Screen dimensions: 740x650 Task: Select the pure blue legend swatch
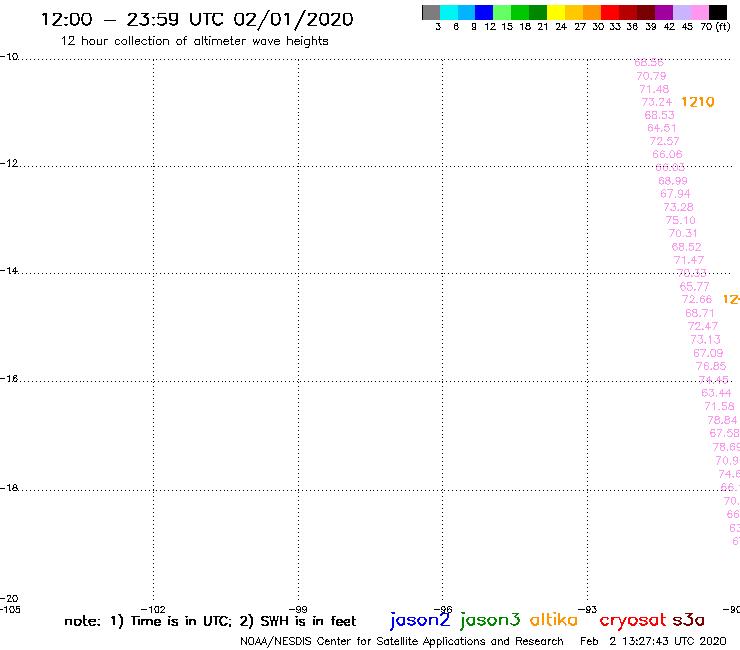(484, 12)
